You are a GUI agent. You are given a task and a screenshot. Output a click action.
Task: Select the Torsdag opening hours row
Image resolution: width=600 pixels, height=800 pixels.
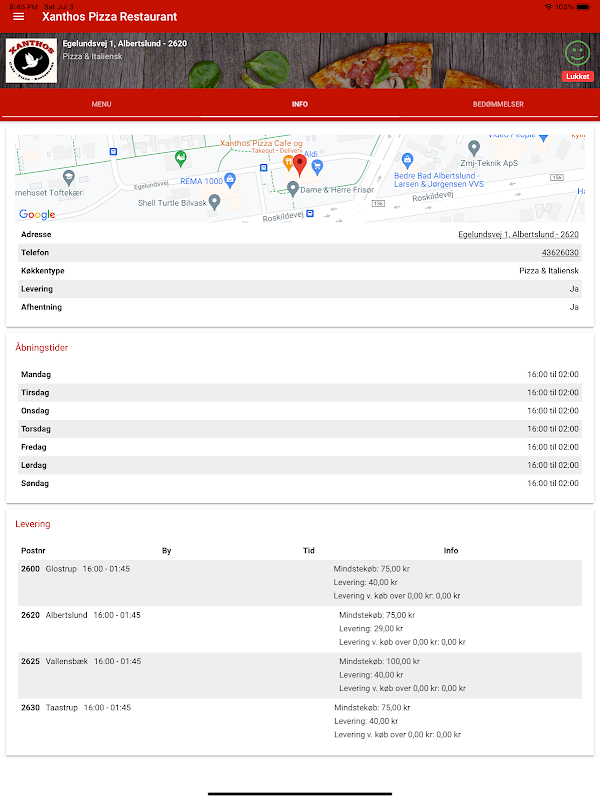[300, 429]
